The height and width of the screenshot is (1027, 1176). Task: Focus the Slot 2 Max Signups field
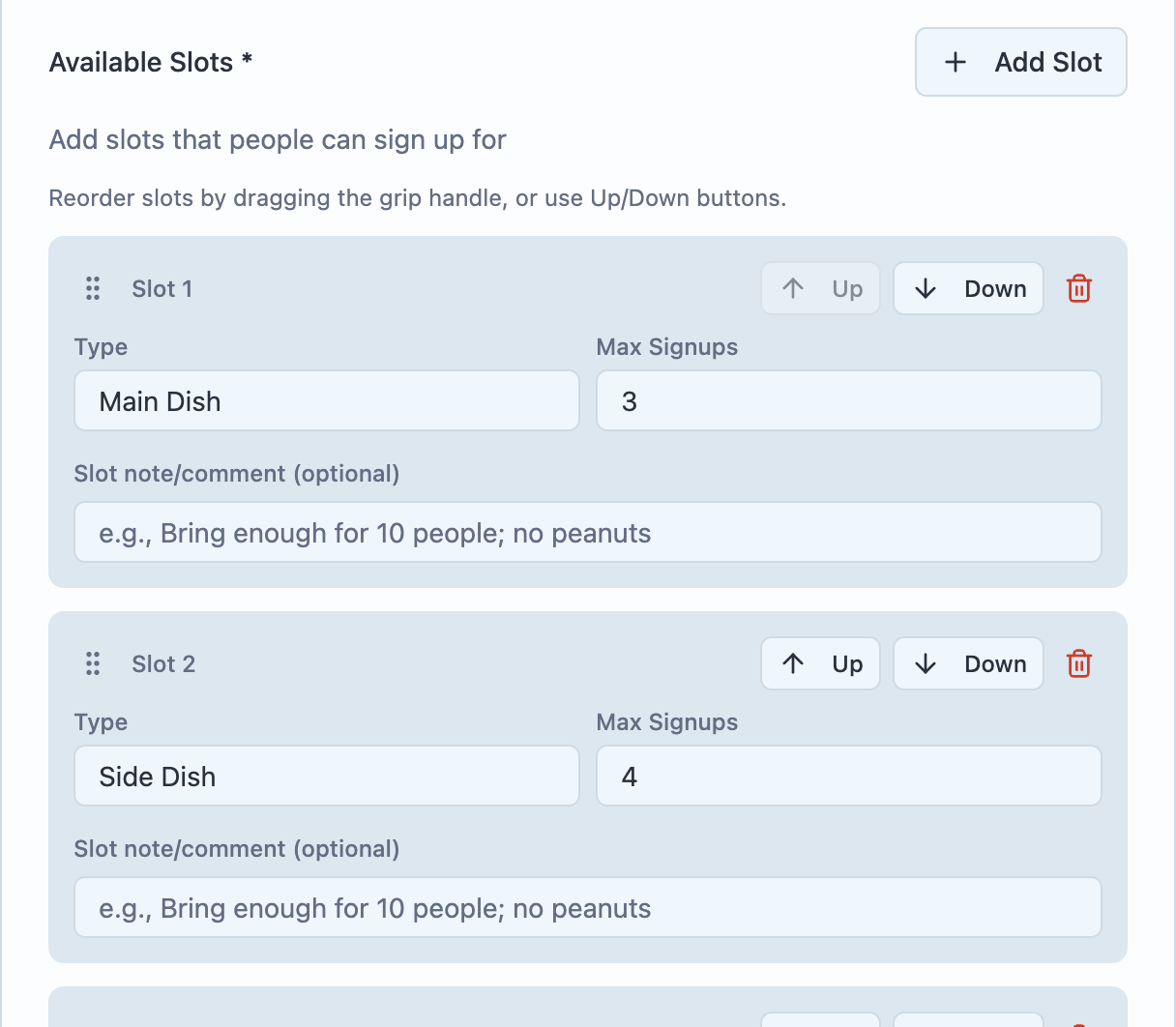[x=848, y=776]
